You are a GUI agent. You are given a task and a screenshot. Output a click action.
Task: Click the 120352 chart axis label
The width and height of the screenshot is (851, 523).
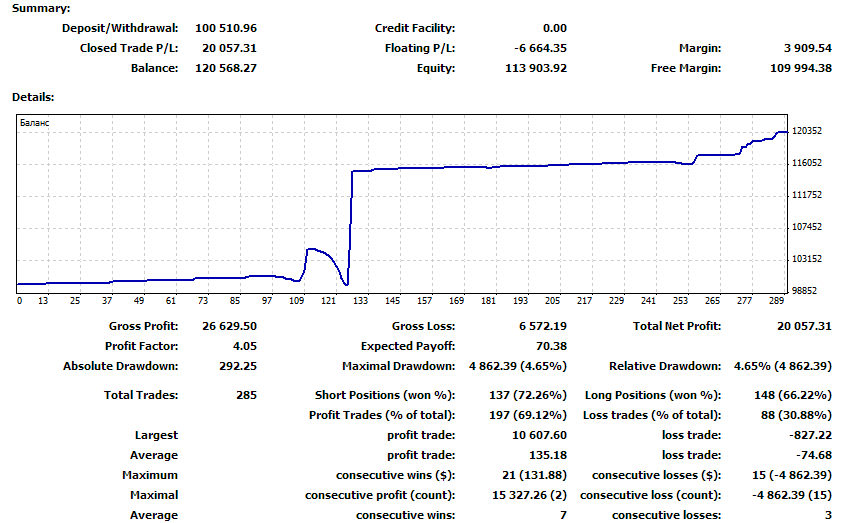[x=807, y=131]
